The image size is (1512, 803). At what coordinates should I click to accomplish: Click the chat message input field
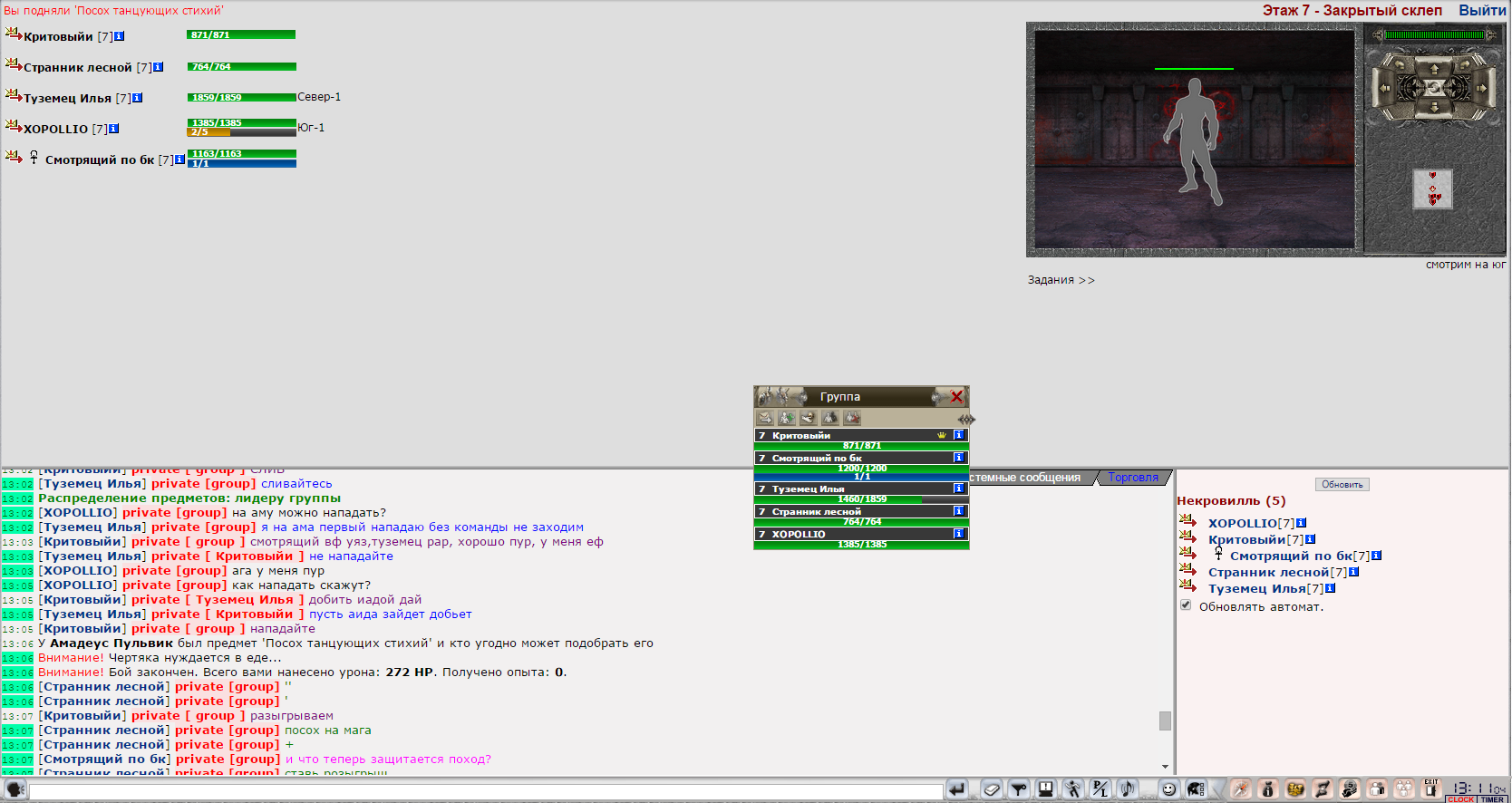[x=486, y=791]
